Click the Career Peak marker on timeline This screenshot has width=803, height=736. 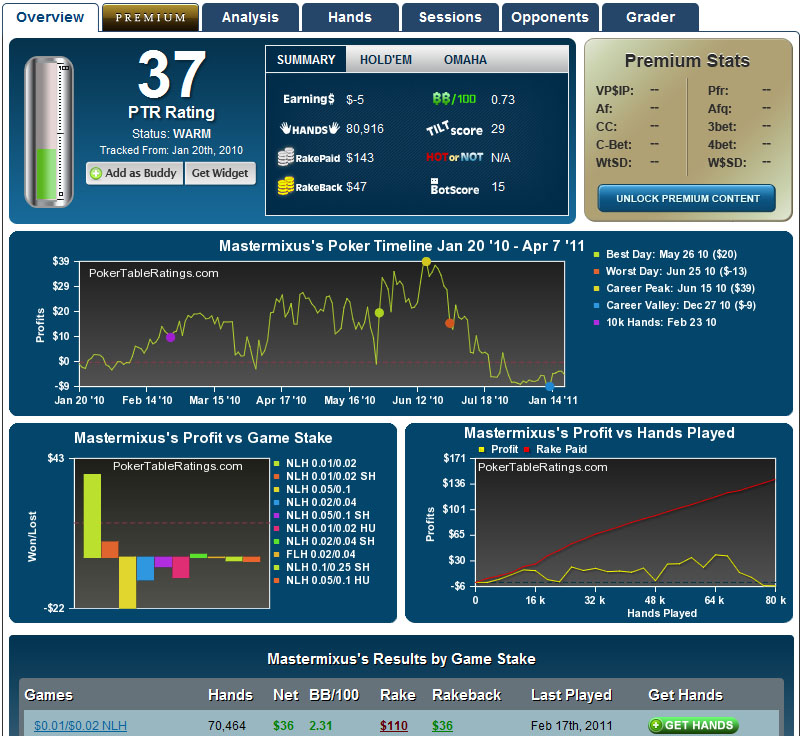click(x=426, y=262)
